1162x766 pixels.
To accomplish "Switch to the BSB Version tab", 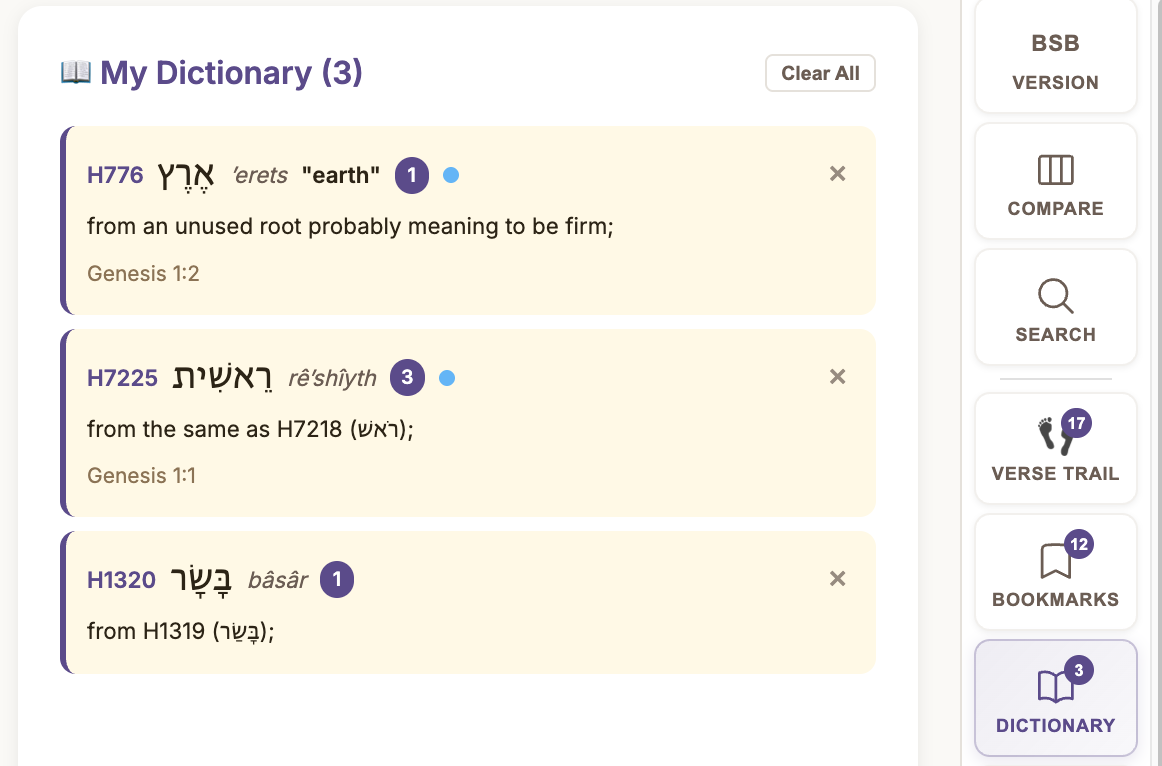I will coord(1055,59).
